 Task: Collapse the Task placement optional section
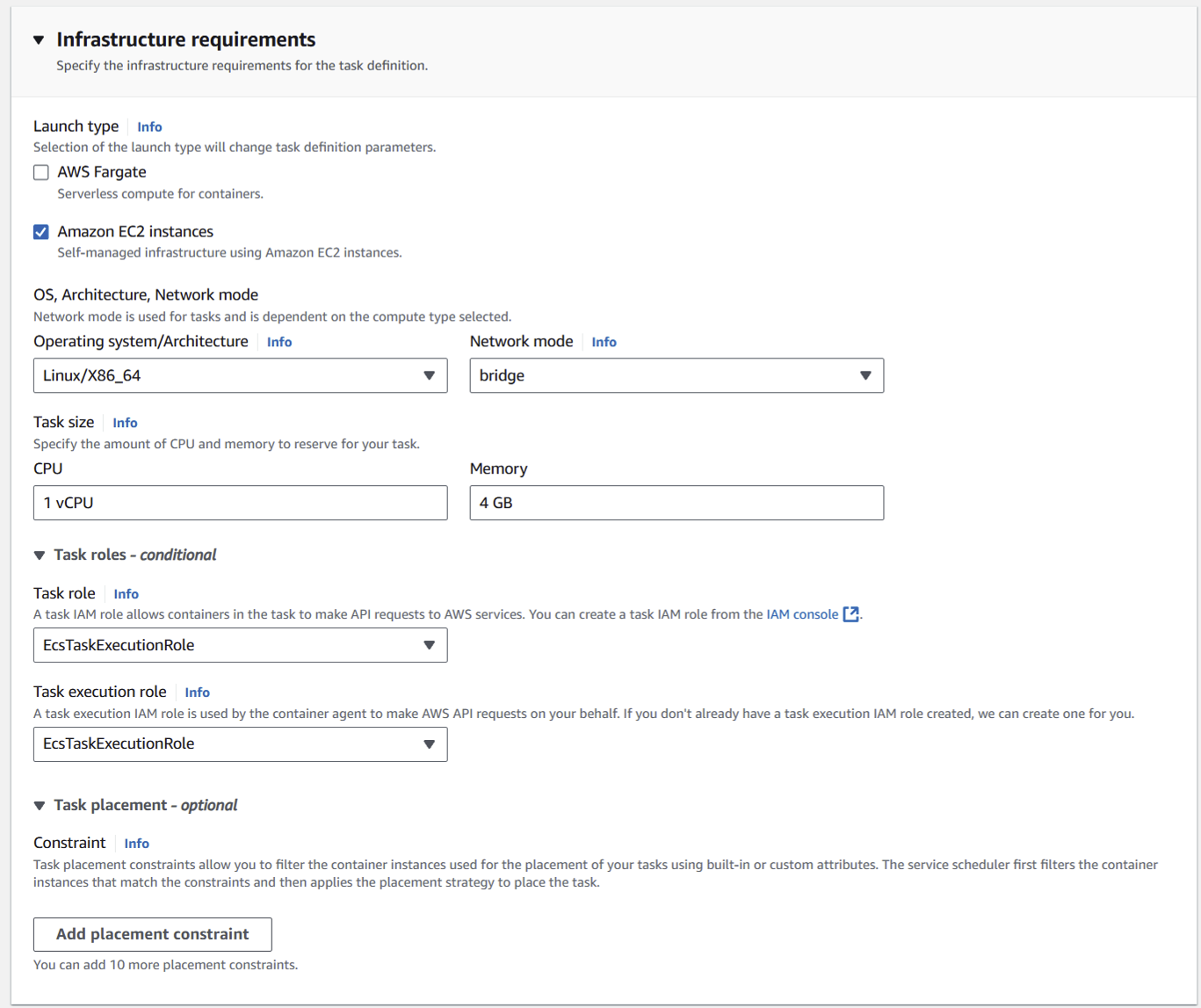tap(40, 806)
